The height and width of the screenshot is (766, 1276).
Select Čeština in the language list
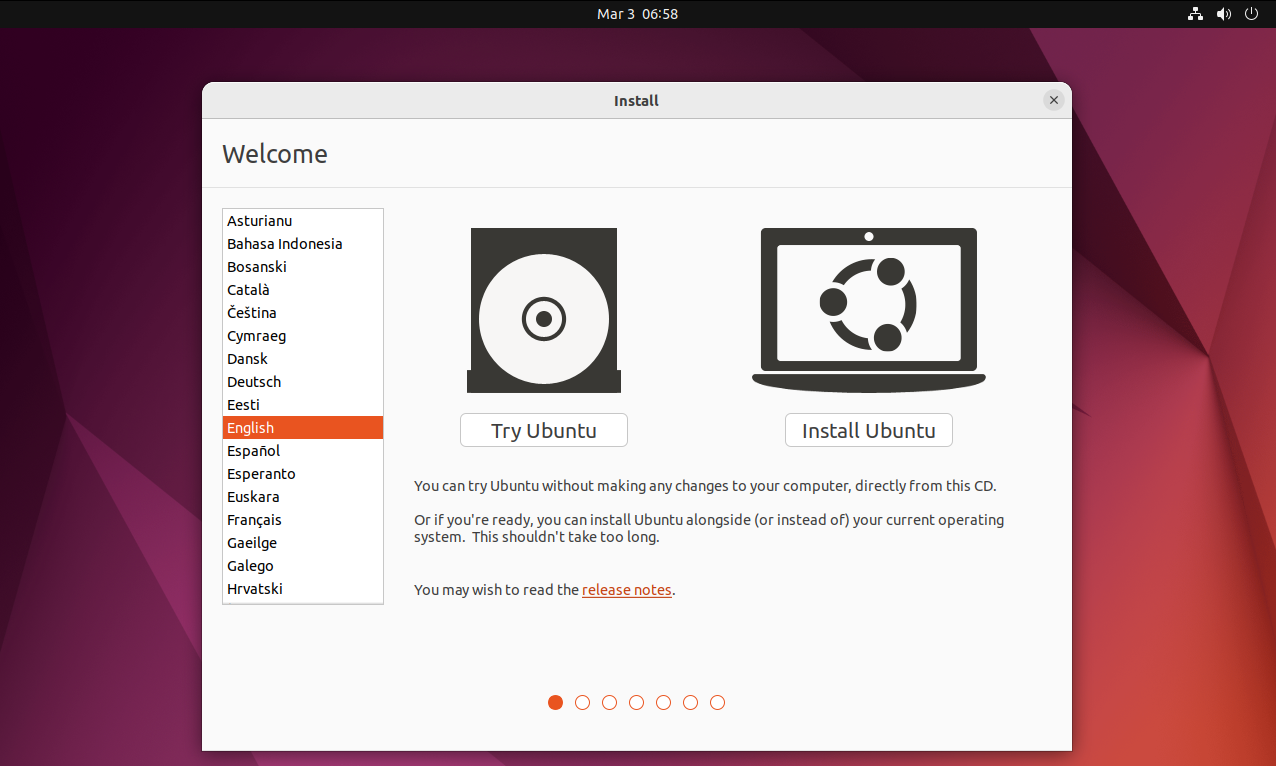tap(251, 313)
